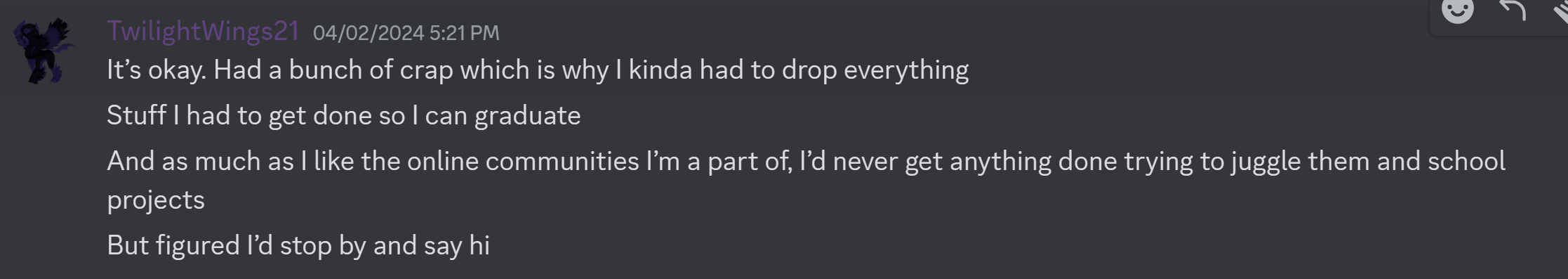This screenshot has height=279, width=1568.
Task: Click the word "anything" in third message
Action: click(1000, 161)
